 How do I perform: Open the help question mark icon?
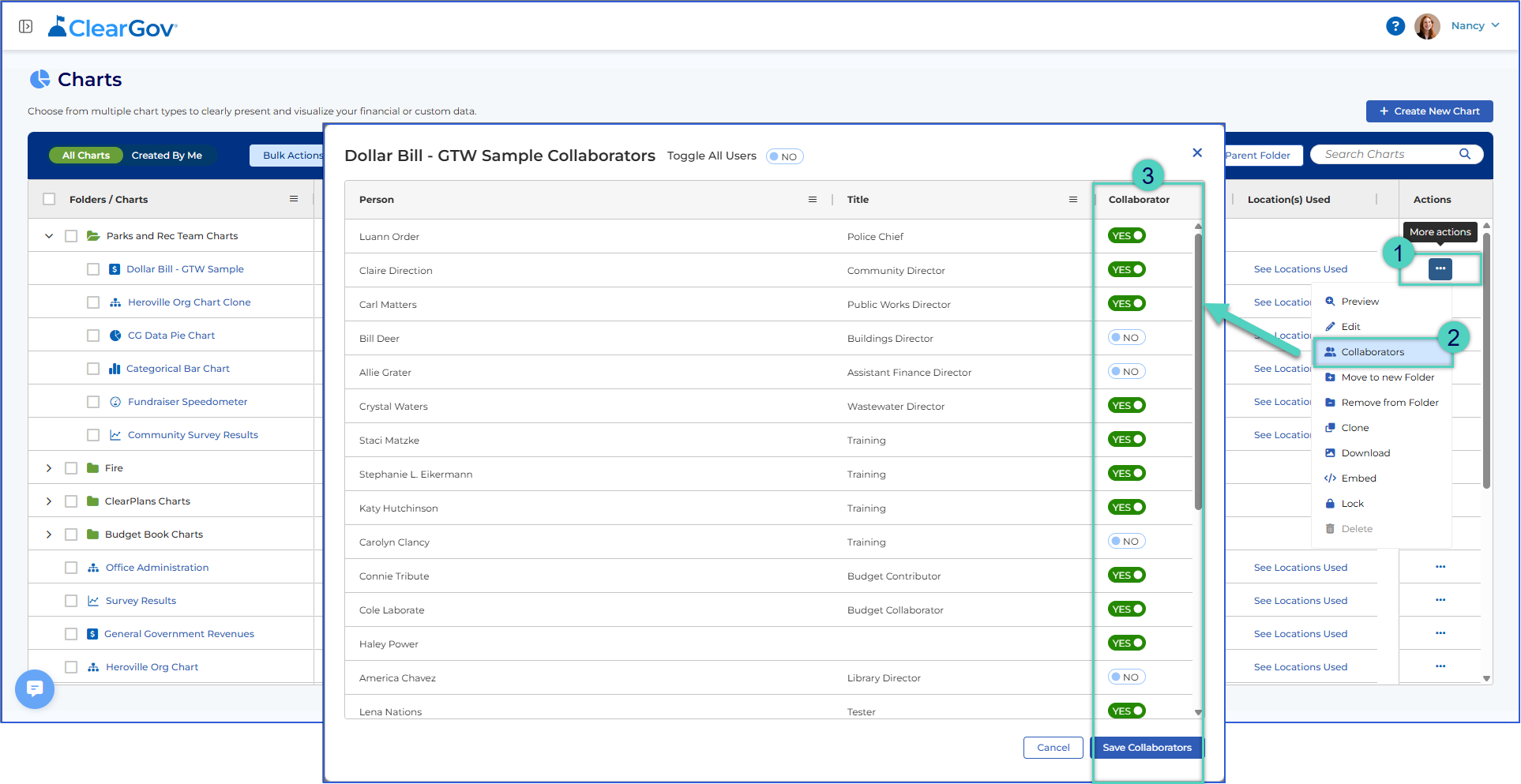[x=1395, y=26]
